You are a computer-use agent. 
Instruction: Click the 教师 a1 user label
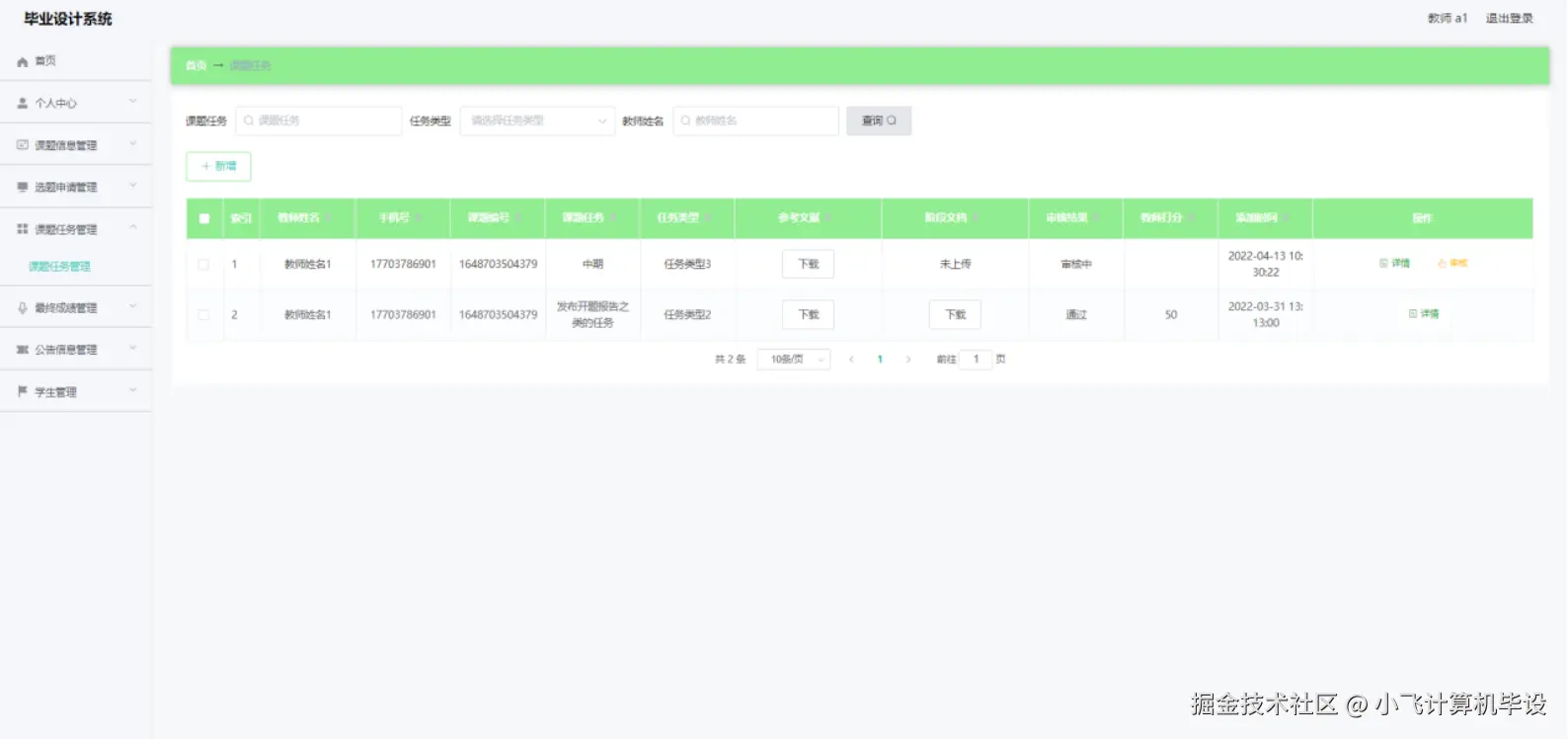1448,19
